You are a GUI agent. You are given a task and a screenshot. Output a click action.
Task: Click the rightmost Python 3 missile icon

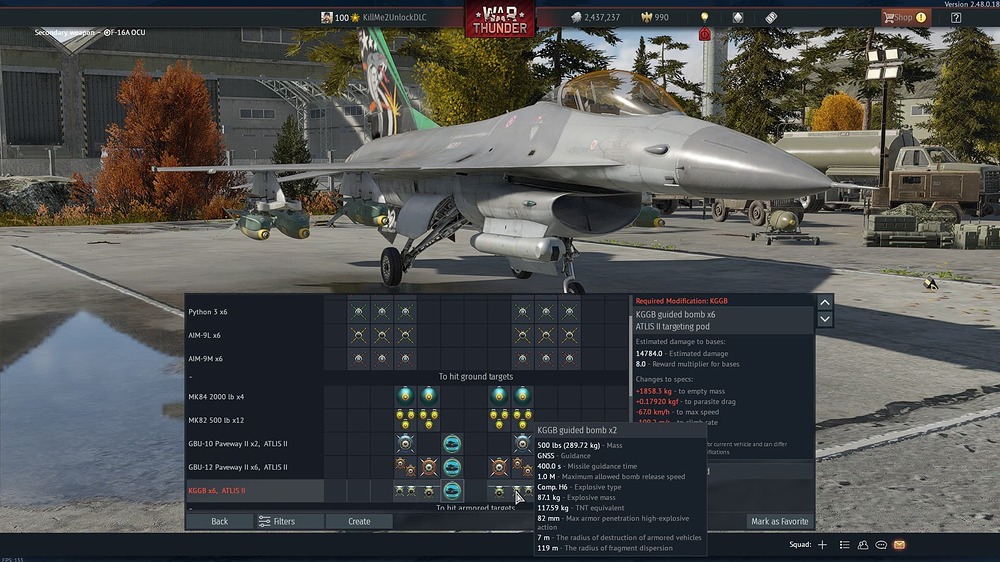[x=570, y=312]
